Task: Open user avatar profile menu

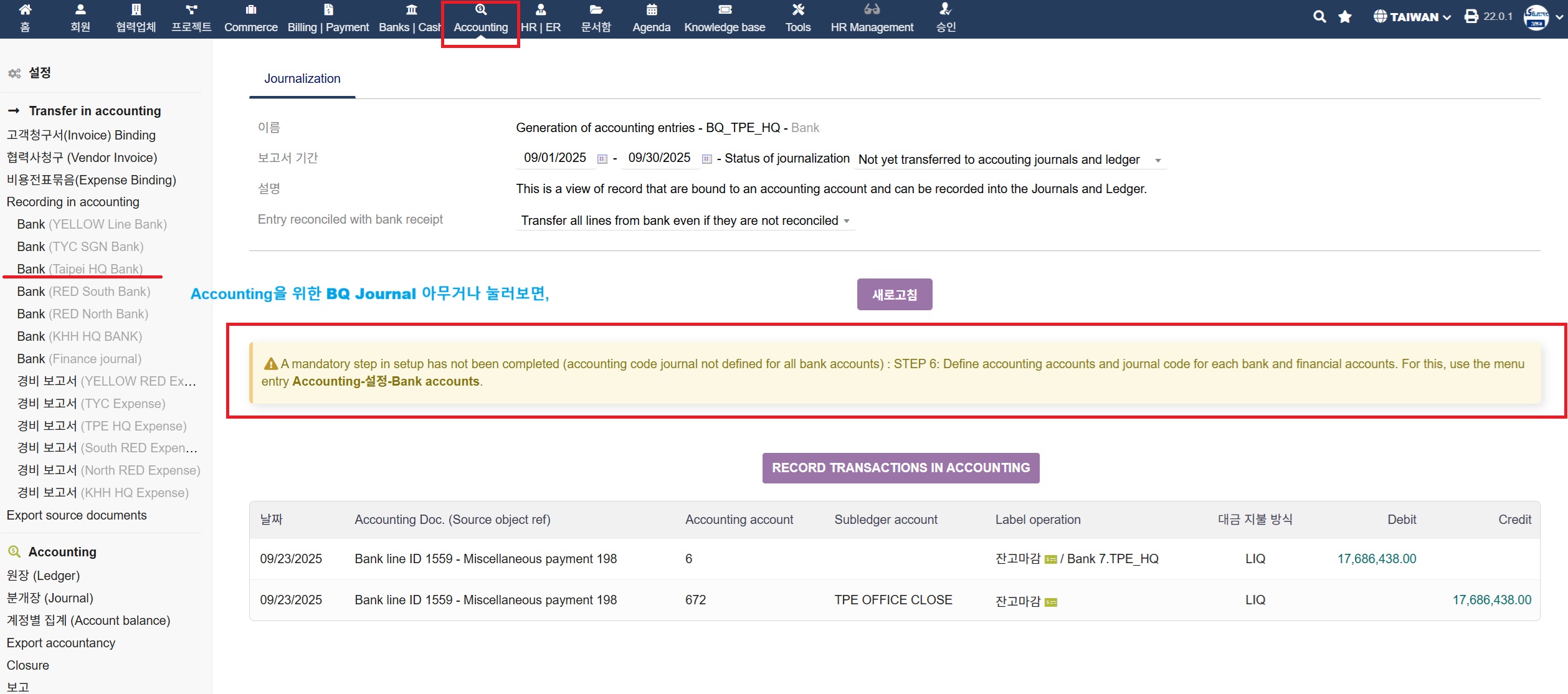Action: pos(1536,17)
